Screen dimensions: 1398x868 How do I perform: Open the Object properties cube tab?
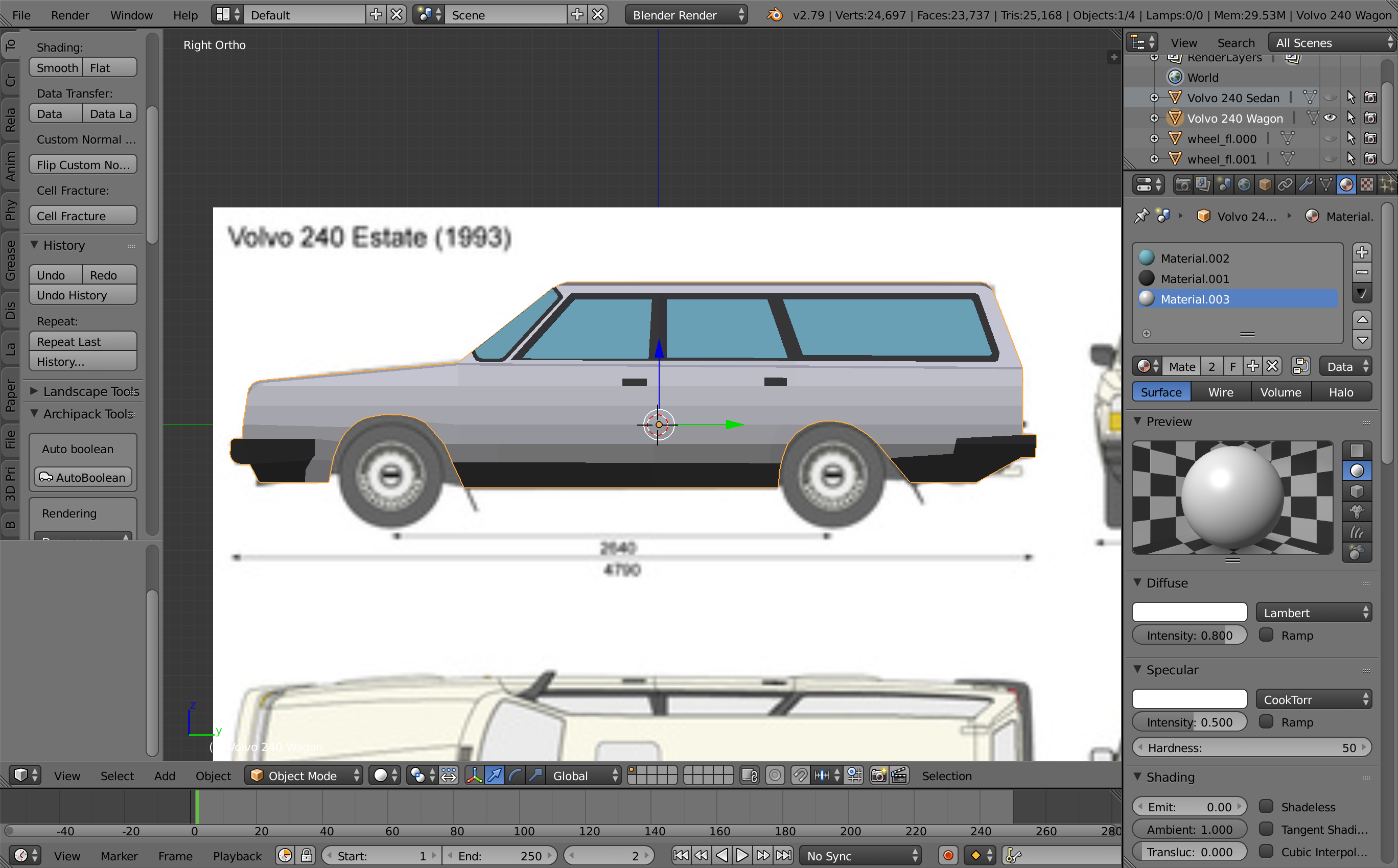1265,184
